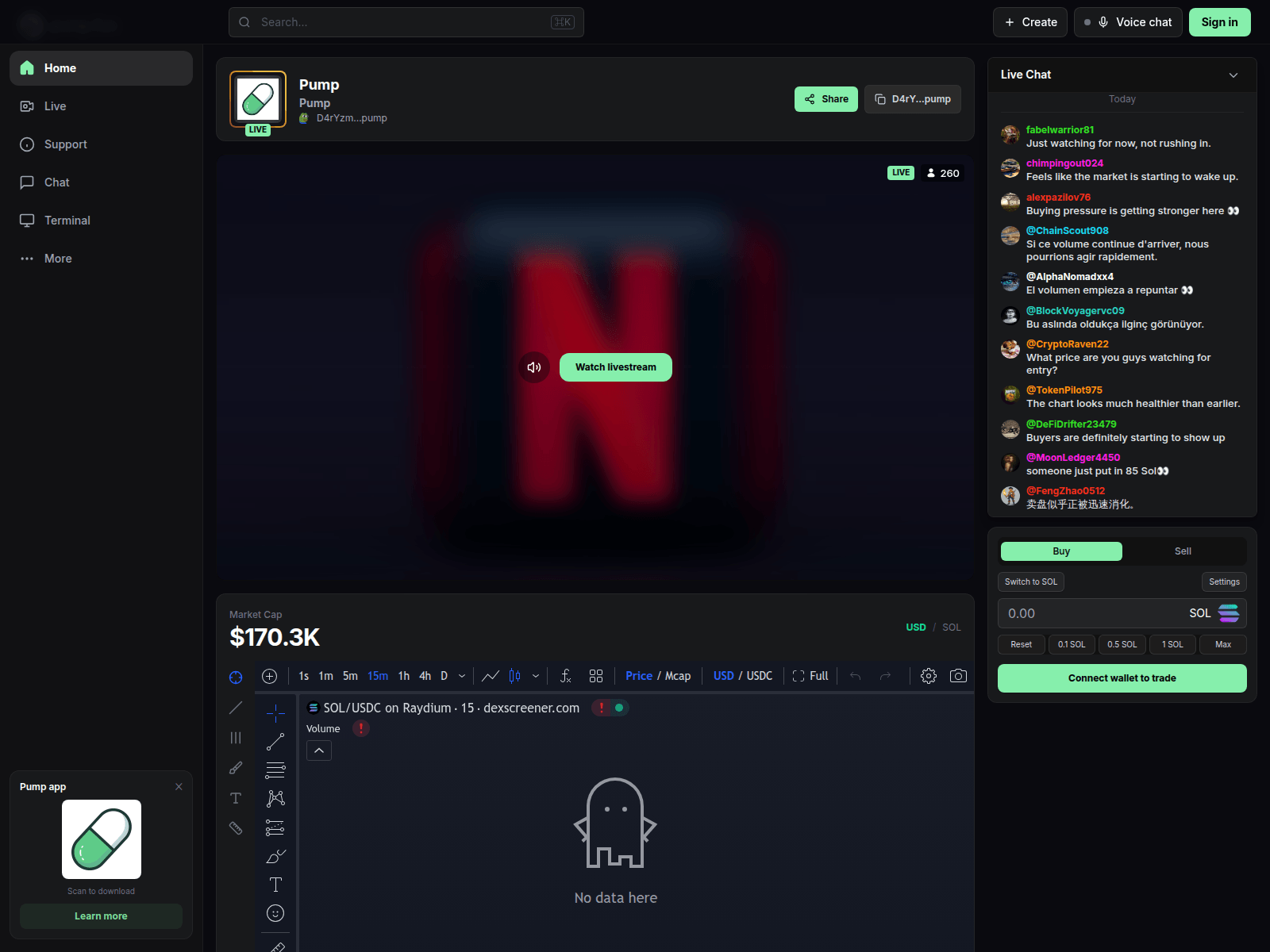Click Watch livestream button
Image resolution: width=1270 pixels, height=952 pixels.
coord(616,367)
